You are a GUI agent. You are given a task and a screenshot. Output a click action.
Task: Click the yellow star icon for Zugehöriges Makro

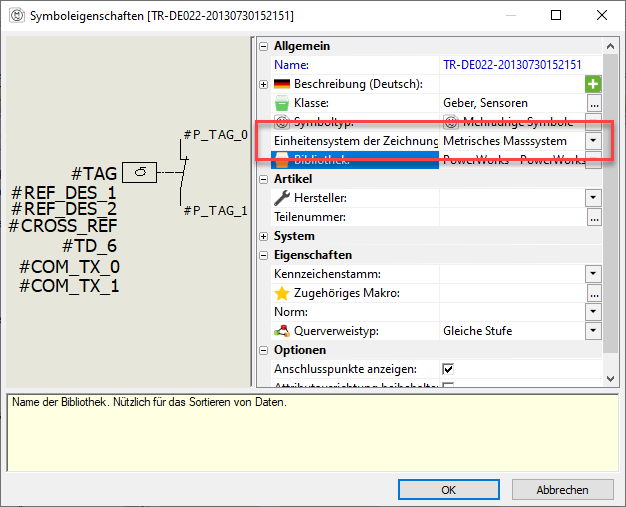tap(281, 293)
